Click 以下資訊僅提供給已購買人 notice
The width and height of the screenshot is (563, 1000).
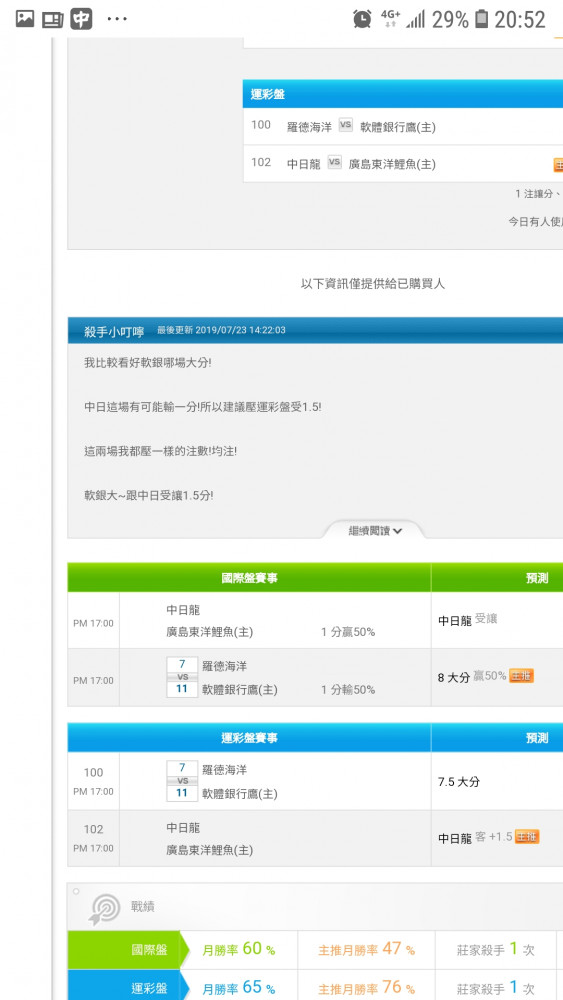coord(373,284)
